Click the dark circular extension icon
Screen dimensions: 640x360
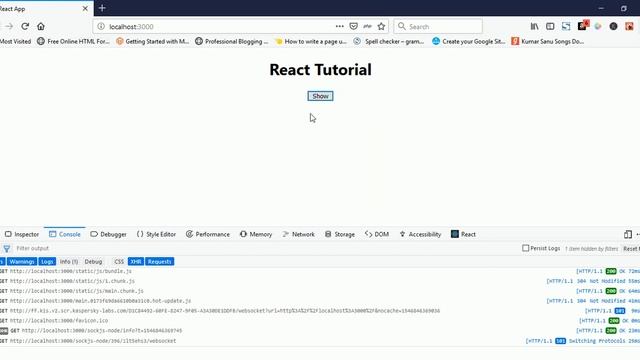point(613,27)
